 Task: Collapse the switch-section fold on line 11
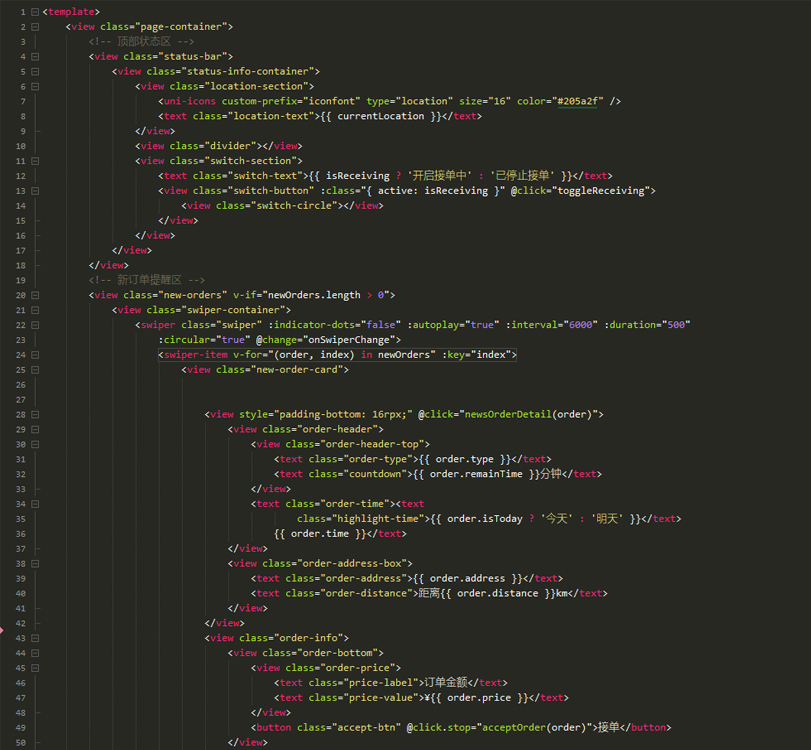35,161
